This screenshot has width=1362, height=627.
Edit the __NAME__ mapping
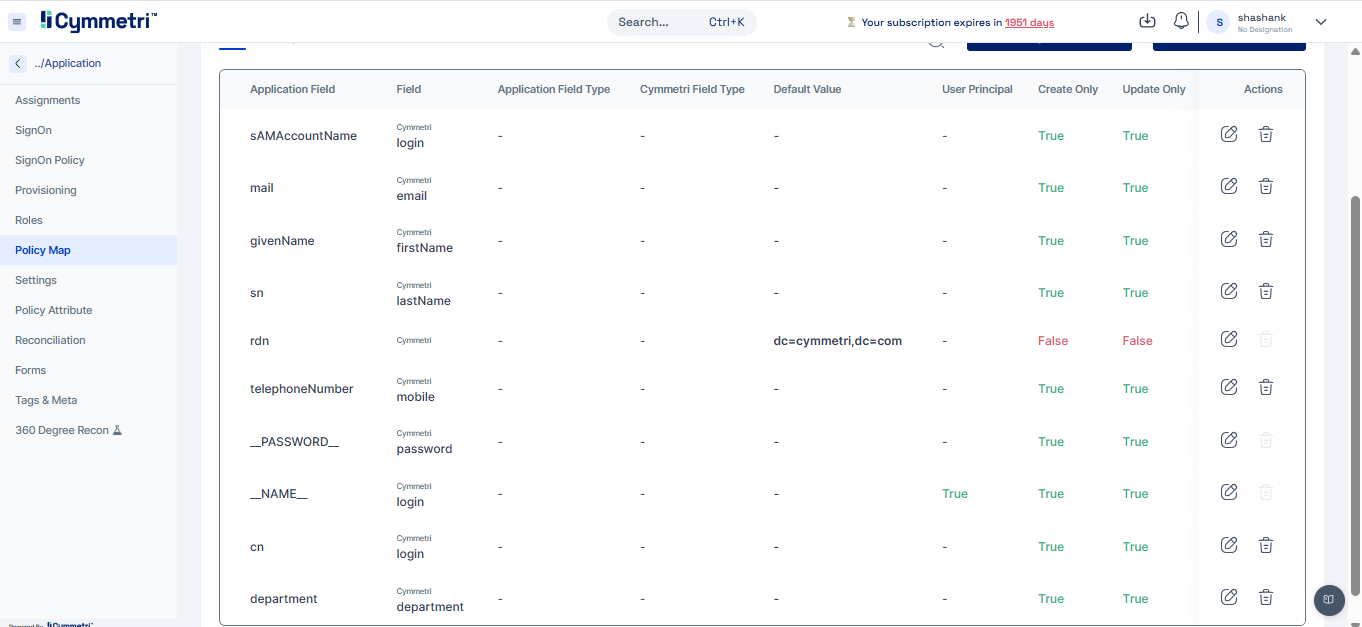tap(1229, 492)
